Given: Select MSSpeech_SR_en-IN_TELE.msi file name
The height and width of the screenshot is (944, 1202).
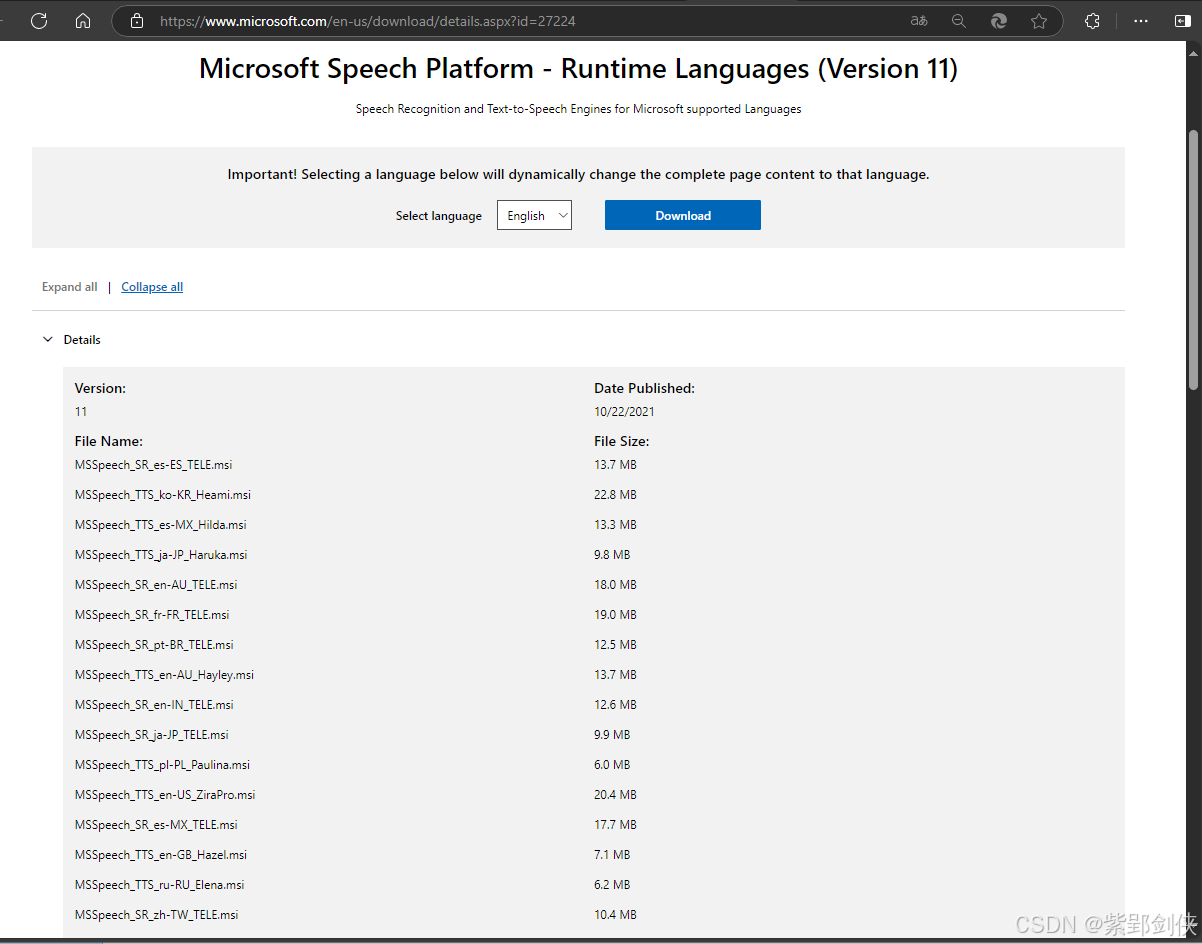Looking at the screenshot, I should coord(154,705).
